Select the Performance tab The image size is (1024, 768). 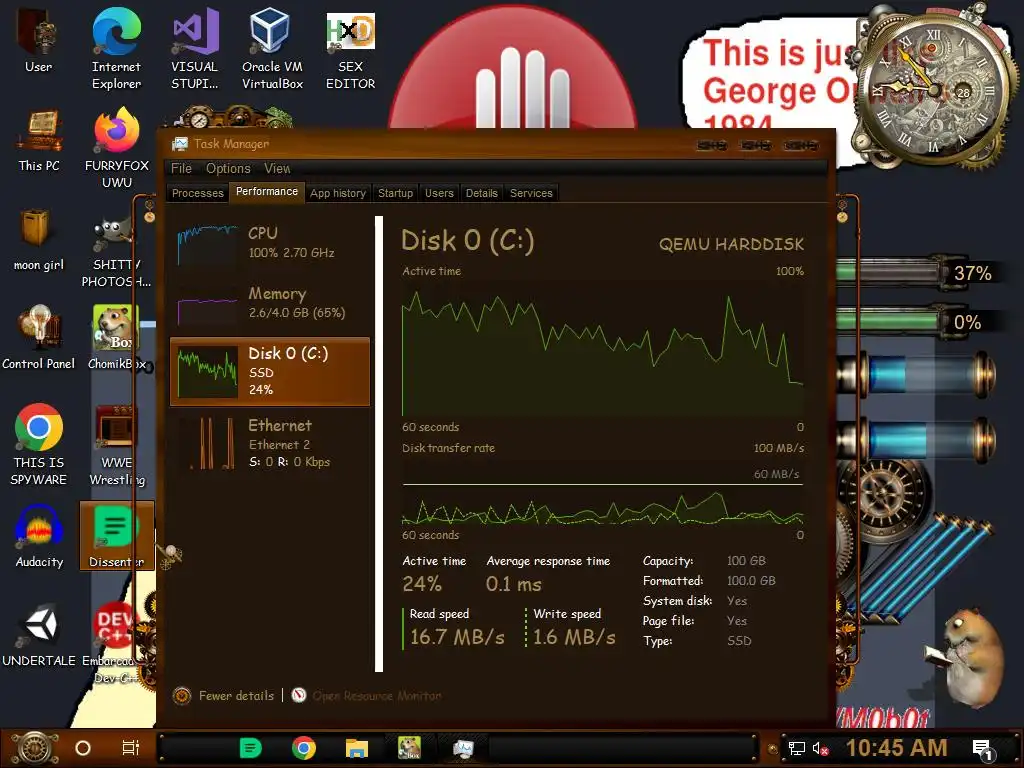click(x=267, y=191)
